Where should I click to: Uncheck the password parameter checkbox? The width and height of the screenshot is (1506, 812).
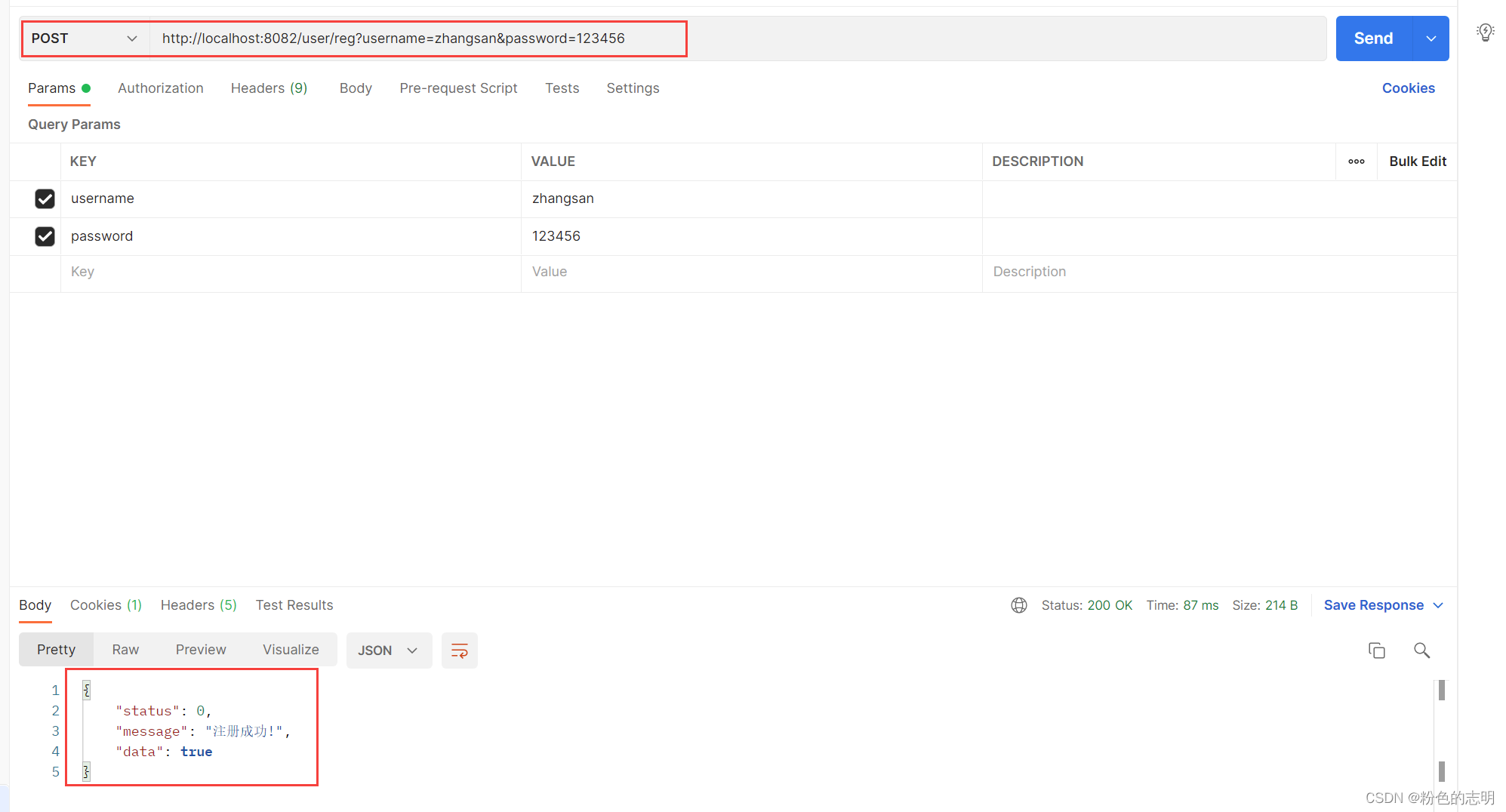click(x=45, y=236)
